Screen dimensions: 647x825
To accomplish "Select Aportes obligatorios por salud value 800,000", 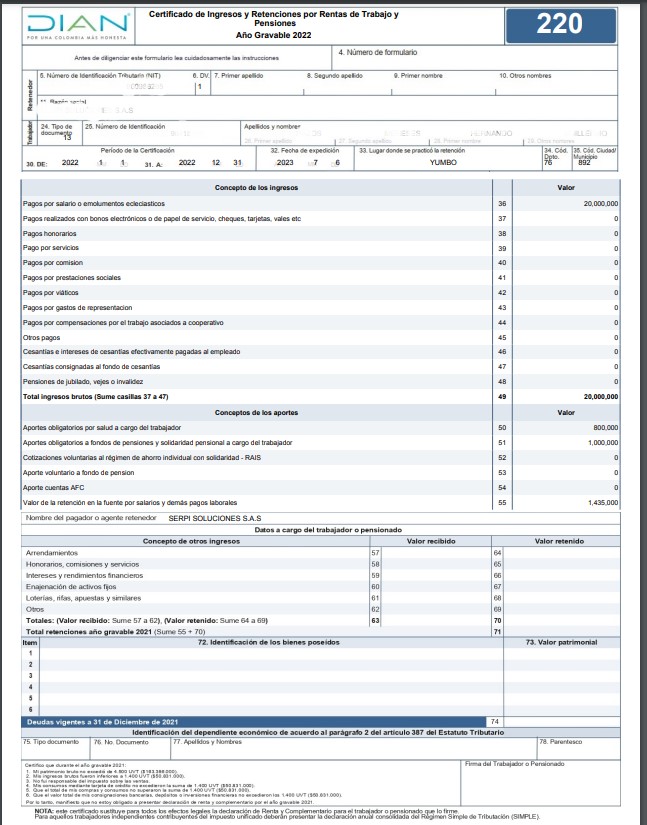I will tap(566, 428).
